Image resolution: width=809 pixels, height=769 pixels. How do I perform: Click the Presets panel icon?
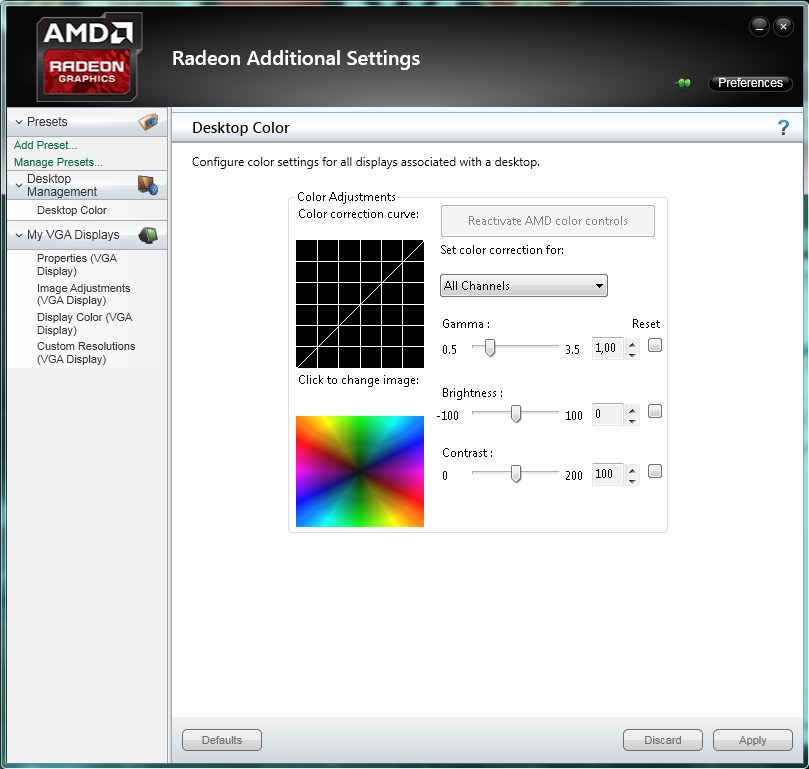tap(148, 122)
